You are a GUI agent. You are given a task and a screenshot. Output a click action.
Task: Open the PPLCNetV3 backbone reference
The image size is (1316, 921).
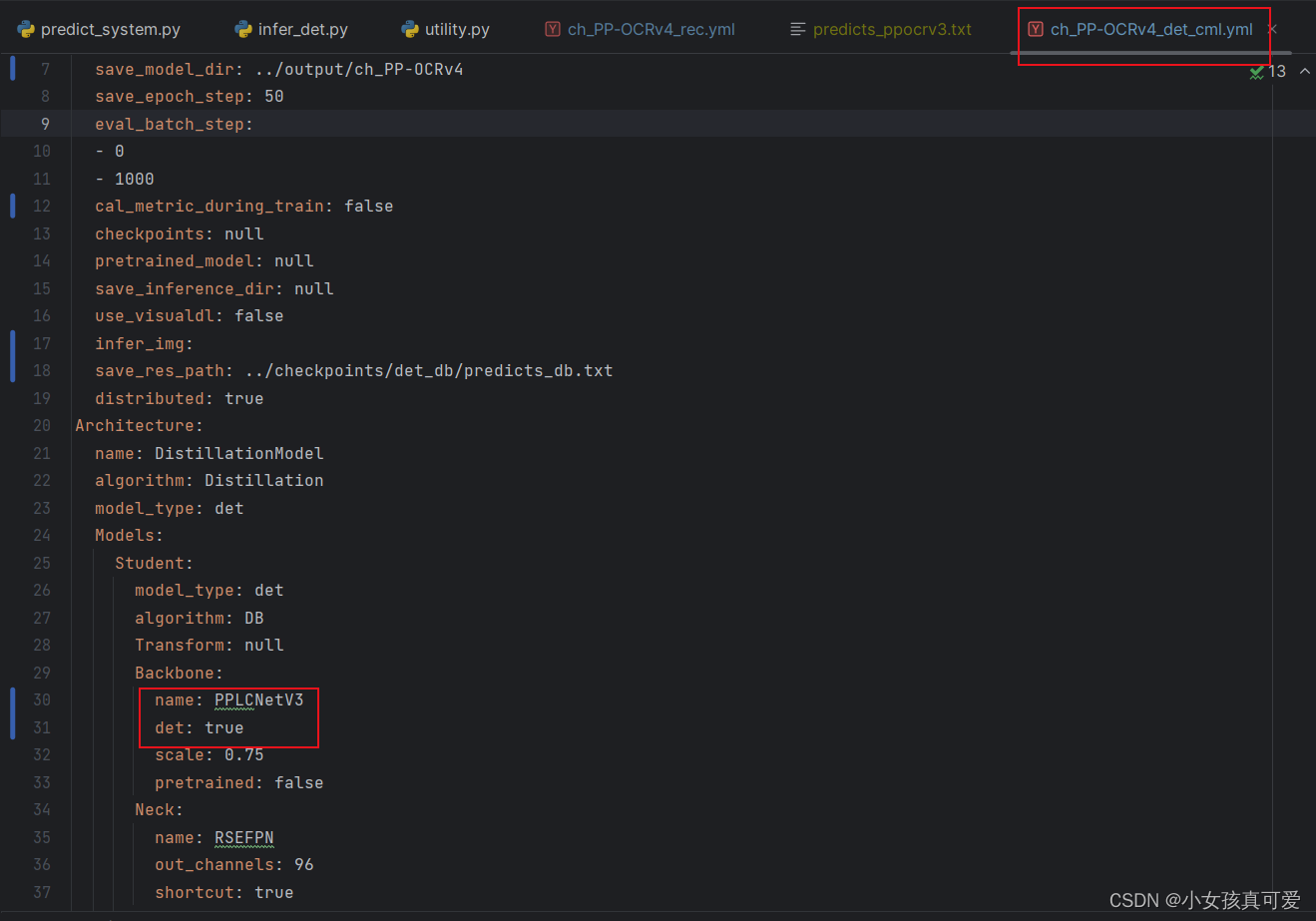tap(258, 699)
